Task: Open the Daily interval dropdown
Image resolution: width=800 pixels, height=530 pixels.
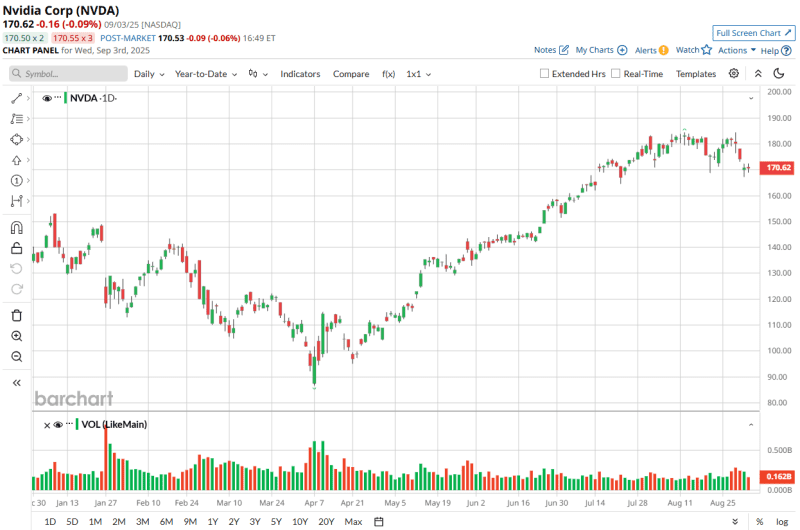Action: point(149,74)
